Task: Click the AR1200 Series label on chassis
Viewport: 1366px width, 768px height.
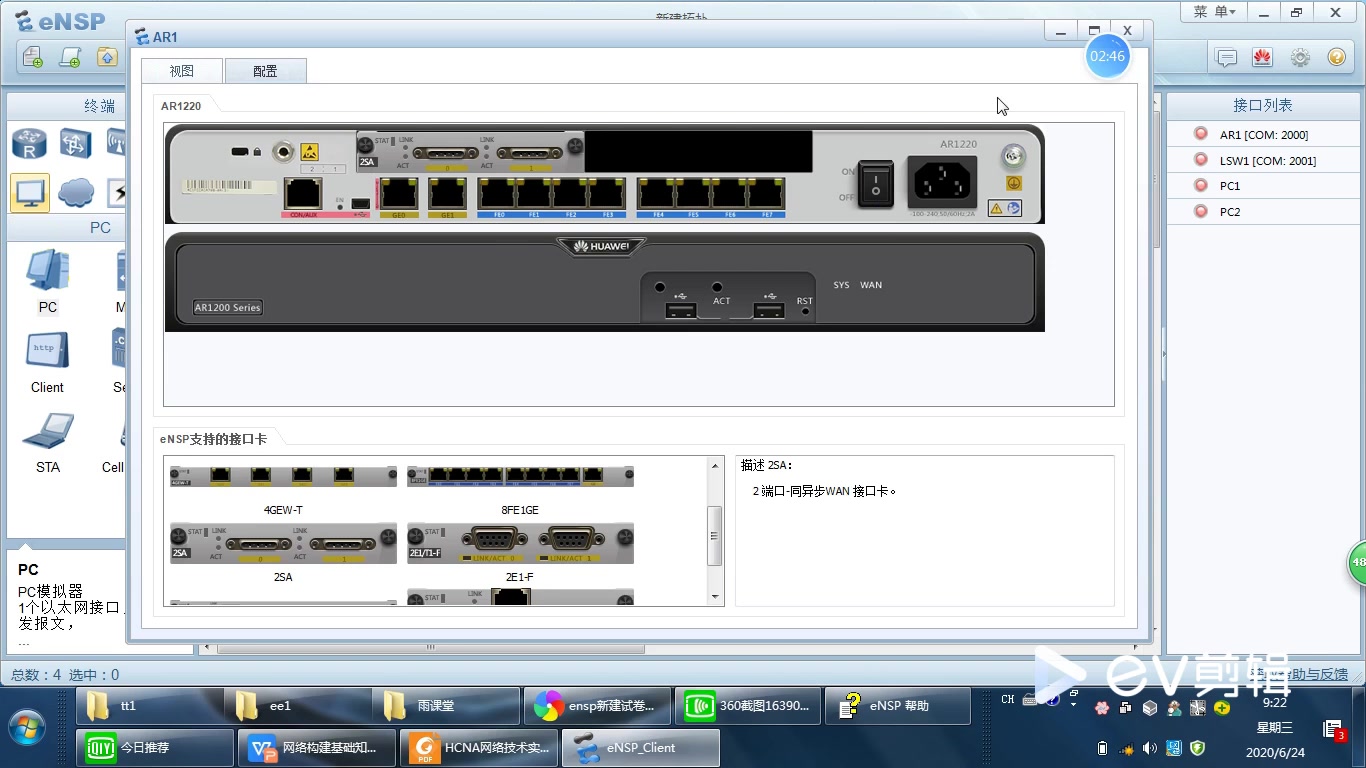Action: point(228,307)
